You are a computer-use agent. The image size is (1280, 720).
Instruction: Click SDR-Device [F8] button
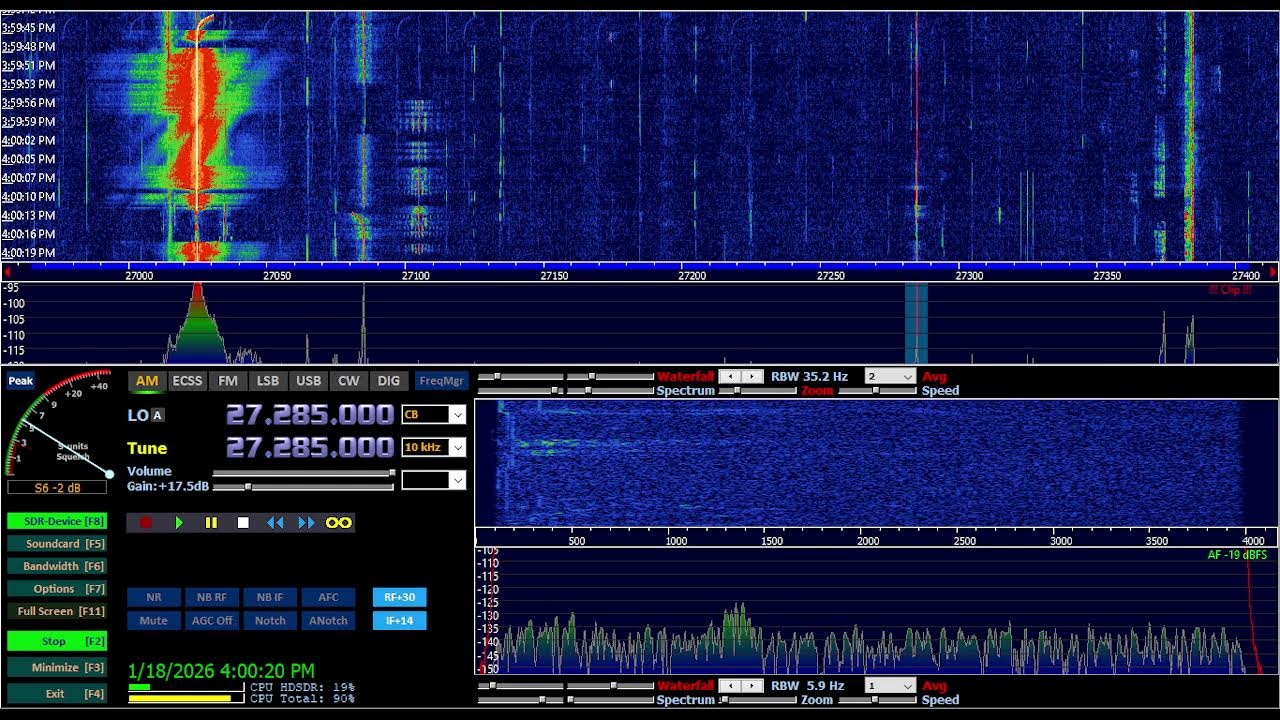tap(57, 521)
